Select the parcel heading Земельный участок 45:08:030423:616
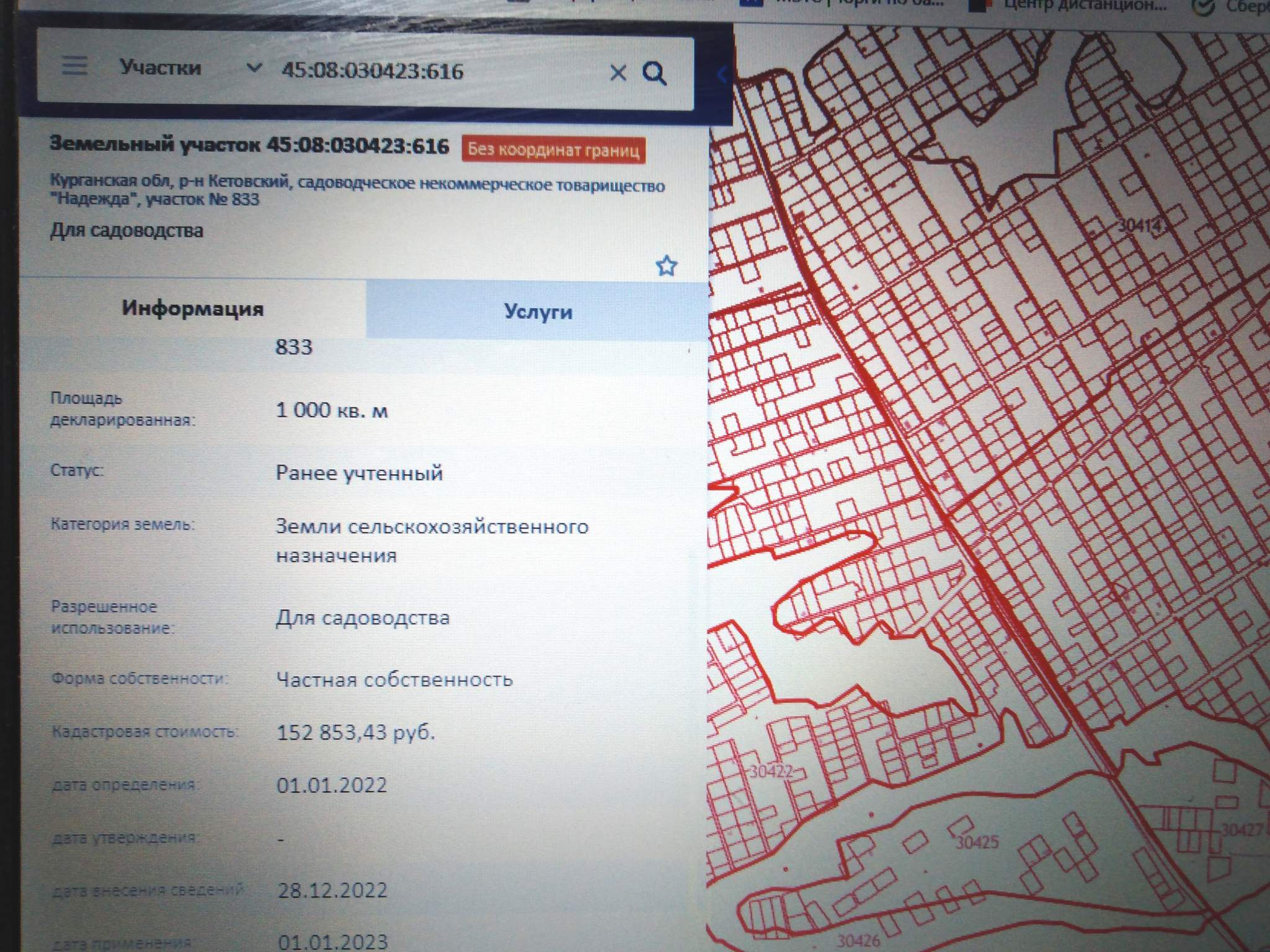 click(249, 145)
